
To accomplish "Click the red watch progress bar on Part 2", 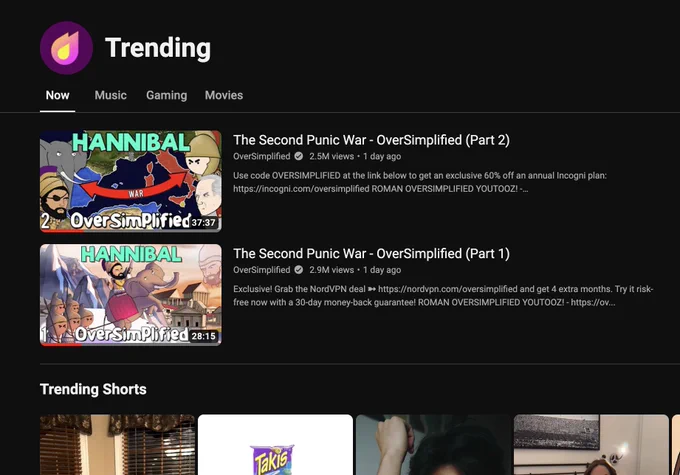I will click(62, 231).
